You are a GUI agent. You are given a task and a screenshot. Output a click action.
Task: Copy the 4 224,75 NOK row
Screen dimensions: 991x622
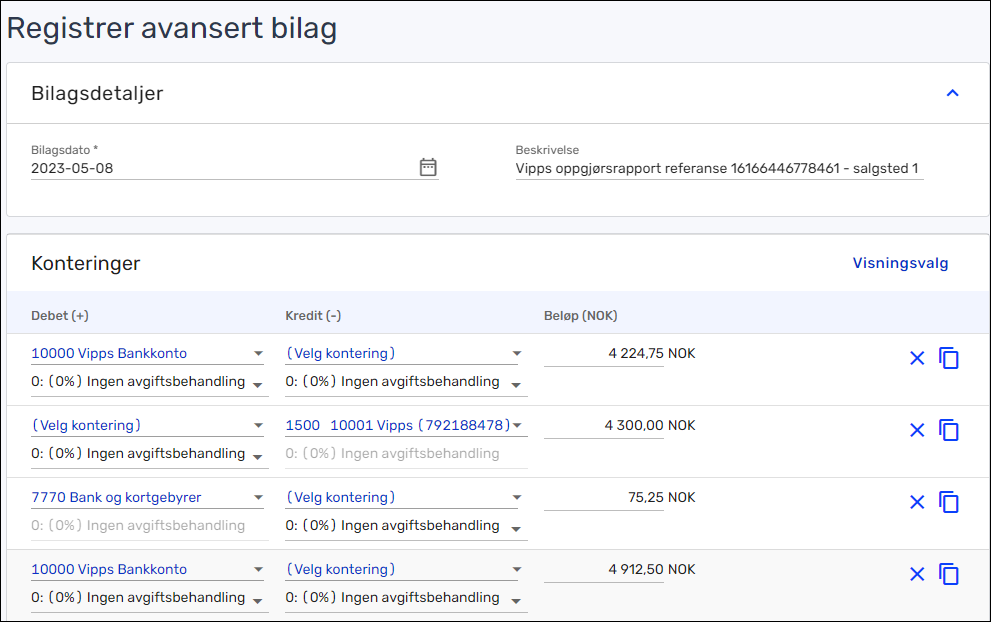[x=949, y=358]
